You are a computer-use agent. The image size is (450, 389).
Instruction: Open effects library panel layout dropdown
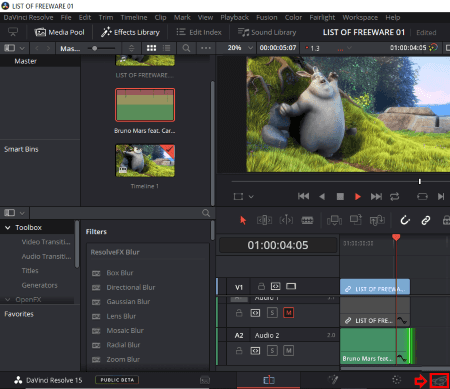click(22, 213)
